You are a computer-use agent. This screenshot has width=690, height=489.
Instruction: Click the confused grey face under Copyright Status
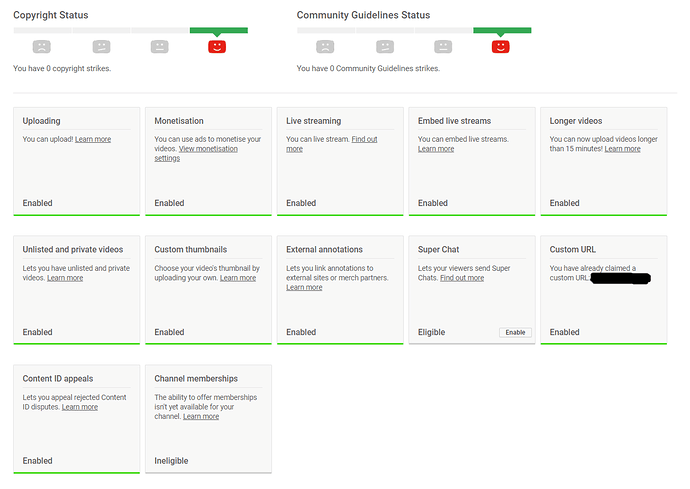point(102,47)
